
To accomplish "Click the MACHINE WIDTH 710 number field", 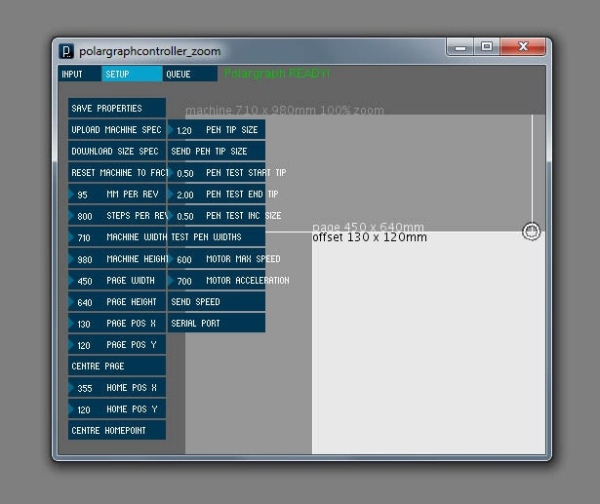I will pos(117,237).
